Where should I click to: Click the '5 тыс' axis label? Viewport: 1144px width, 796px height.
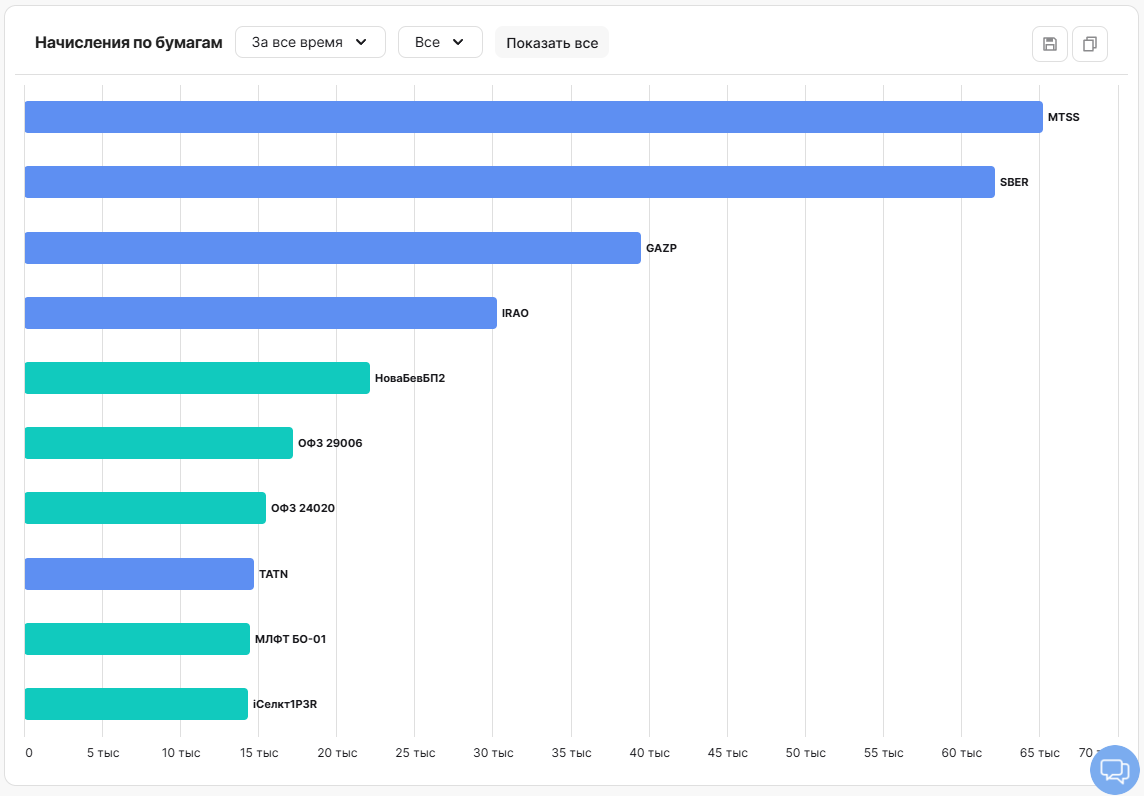click(x=103, y=753)
